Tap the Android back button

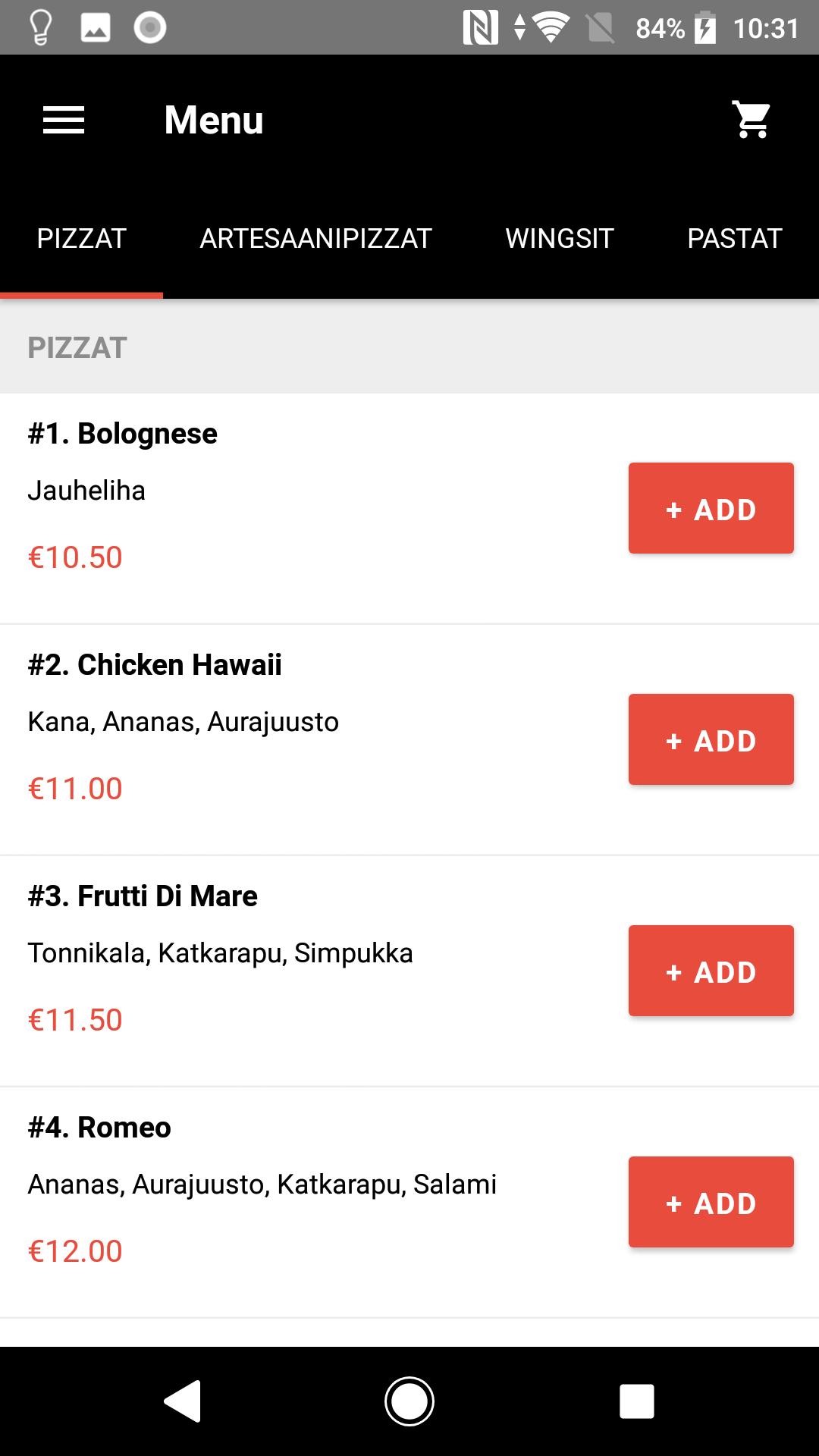point(183,1401)
